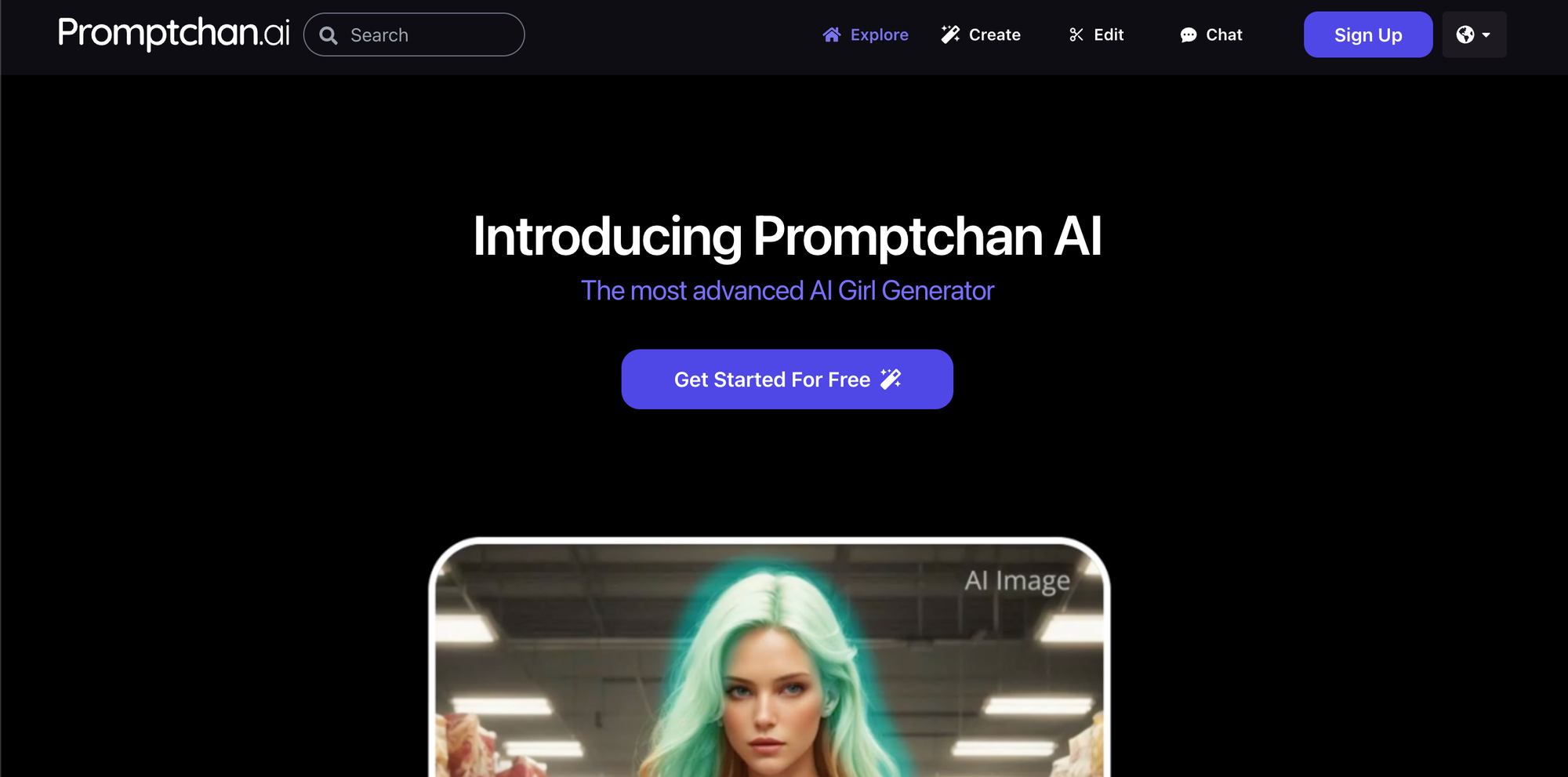This screenshot has width=1568, height=777.
Task: Click the Edit scissors icon
Action: pyautogui.click(x=1076, y=34)
